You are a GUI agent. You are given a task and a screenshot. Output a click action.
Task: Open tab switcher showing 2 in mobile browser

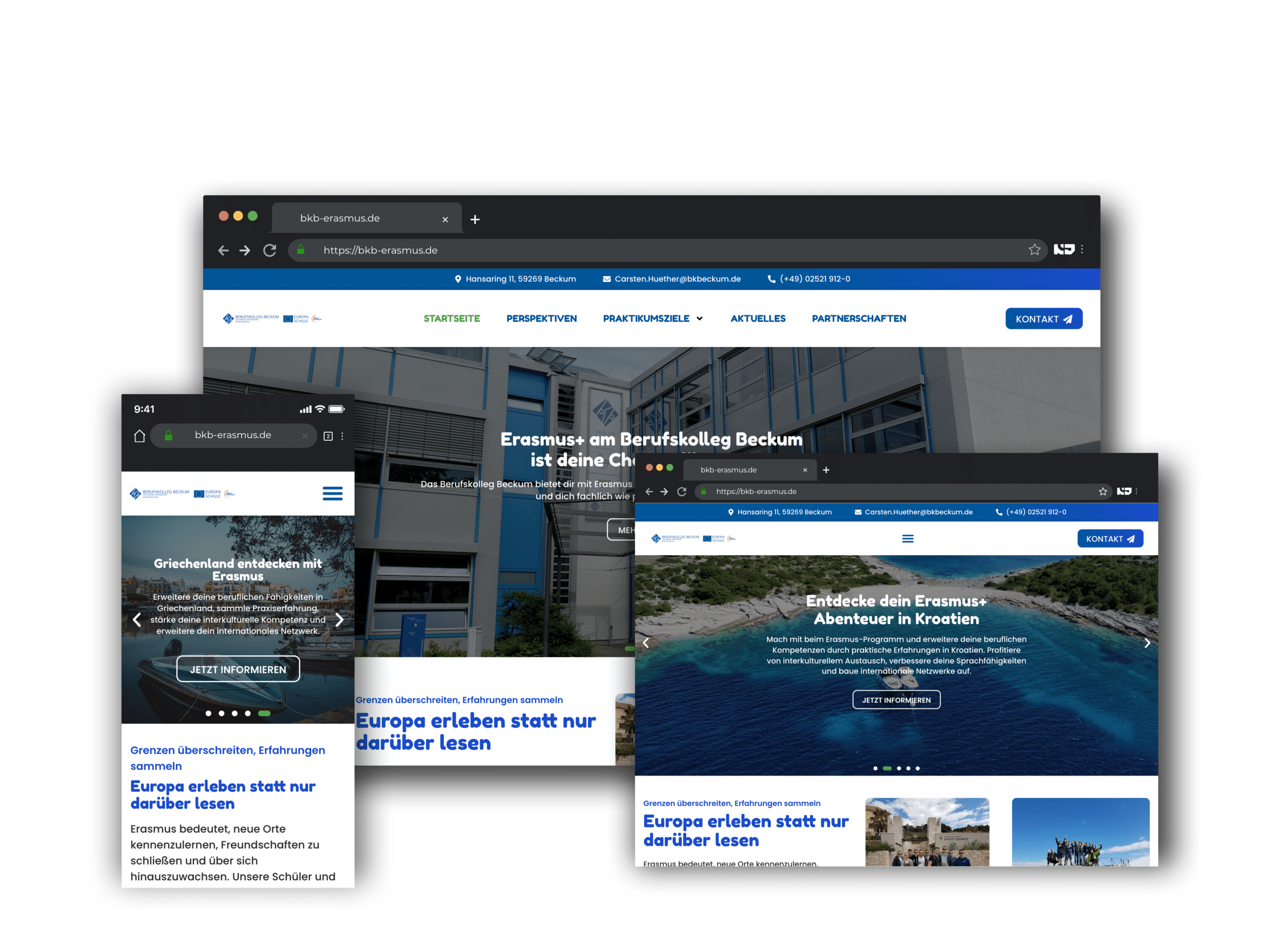coord(328,436)
